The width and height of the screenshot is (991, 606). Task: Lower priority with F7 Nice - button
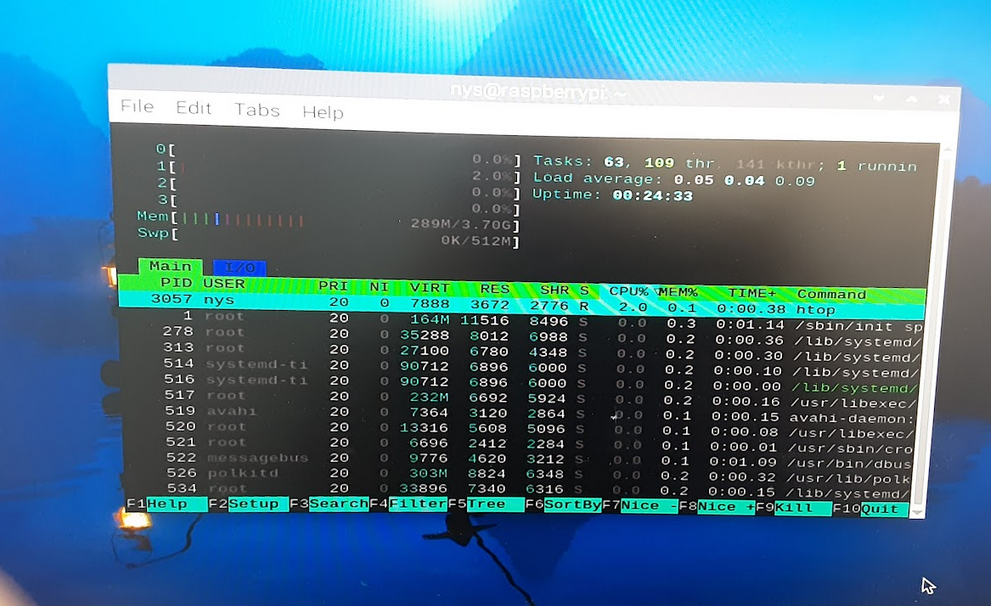pyautogui.click(x=640, y=506)
